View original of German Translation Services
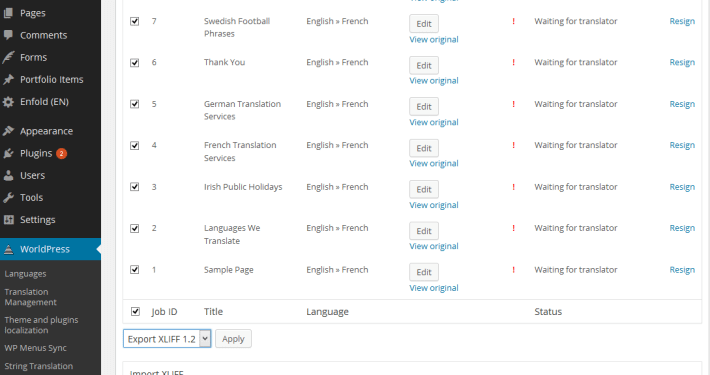This screenshot has width=710, height=375. pyautogui.click(x=434, y=123)
